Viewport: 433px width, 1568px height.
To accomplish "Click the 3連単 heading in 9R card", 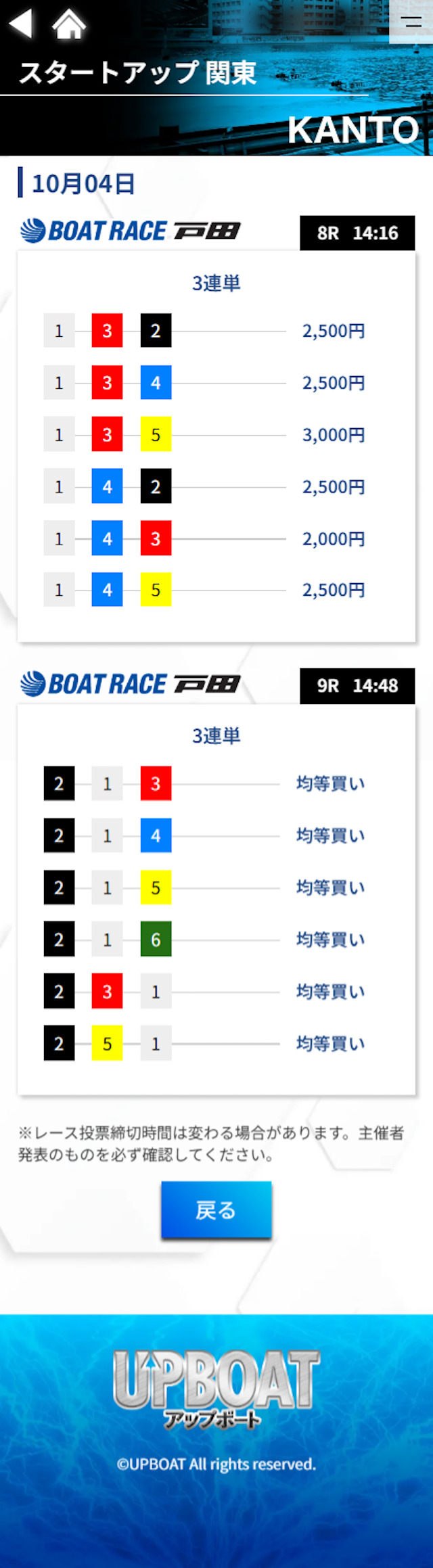I will click(216, 736).
